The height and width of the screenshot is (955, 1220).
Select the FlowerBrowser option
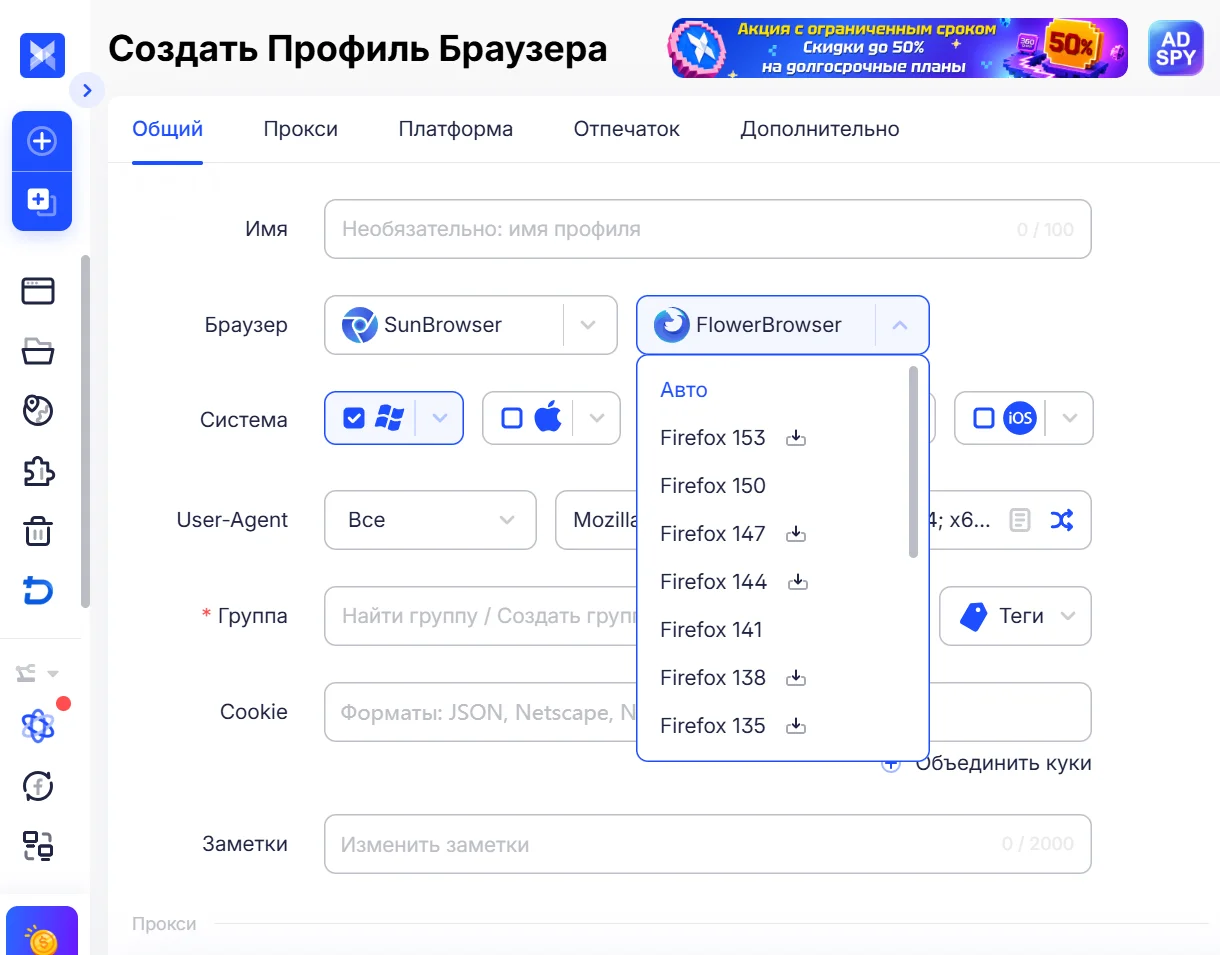coord(755,325)
